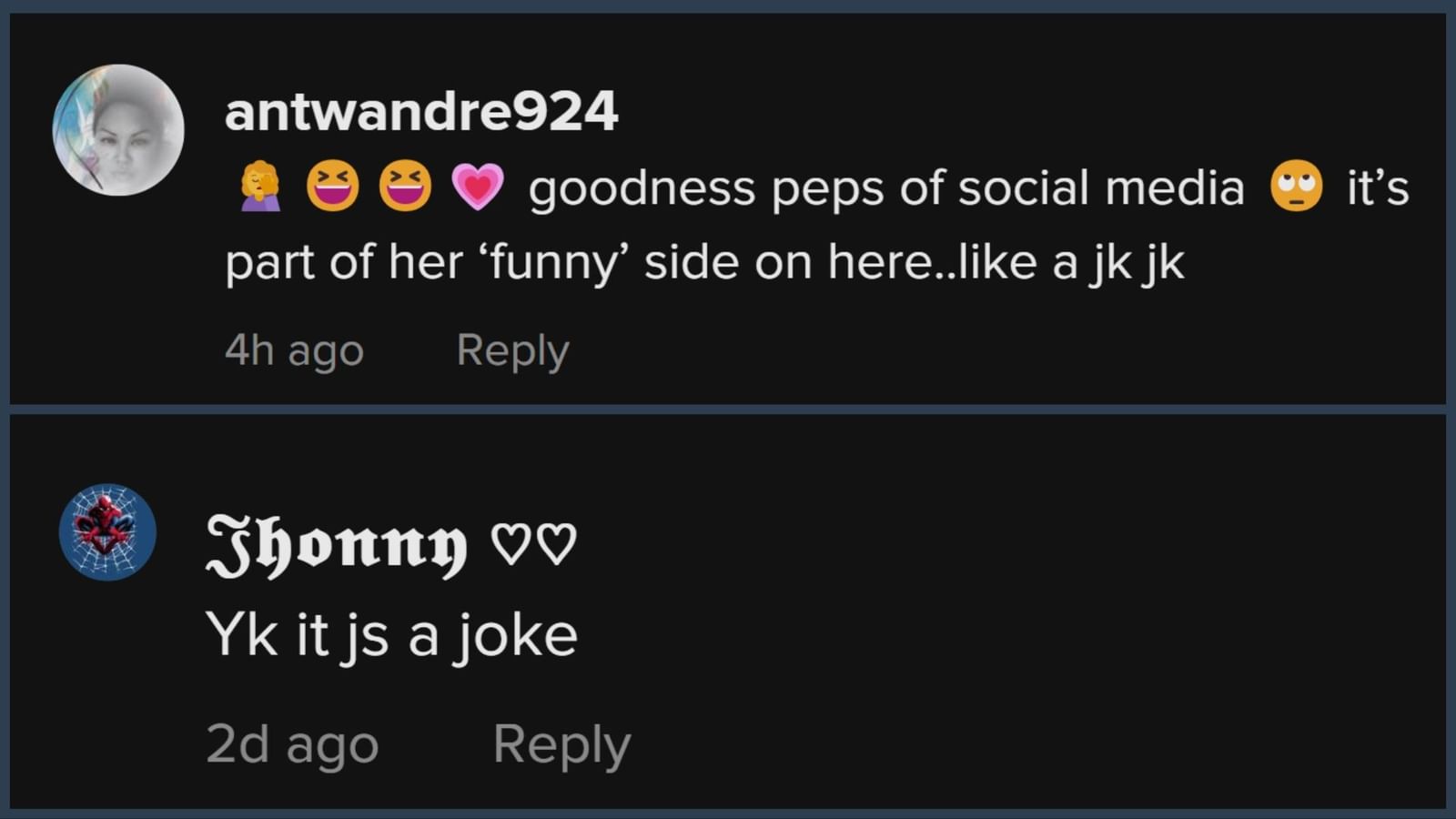
Task: Open the Spider-Man profile avatar
Action: coord(107,532)
